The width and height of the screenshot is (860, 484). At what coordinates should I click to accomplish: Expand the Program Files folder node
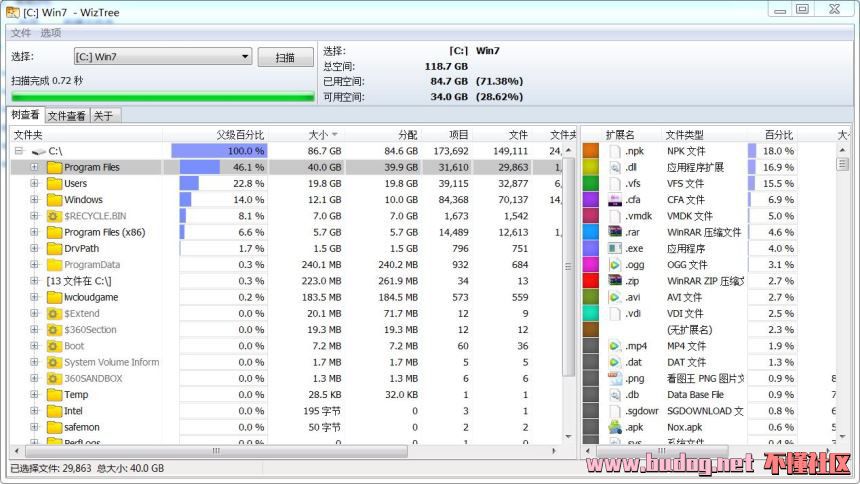click(35, 167)
